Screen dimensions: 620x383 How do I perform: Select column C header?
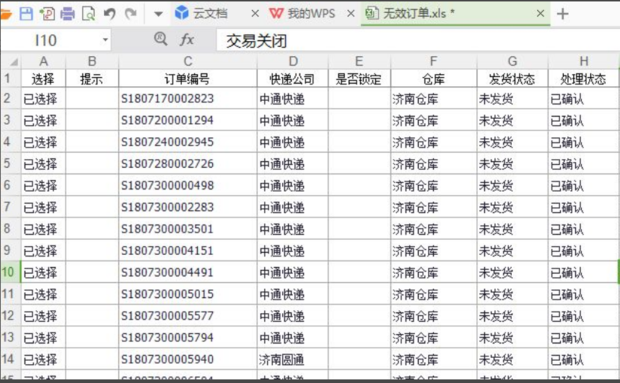pos(188,61)
